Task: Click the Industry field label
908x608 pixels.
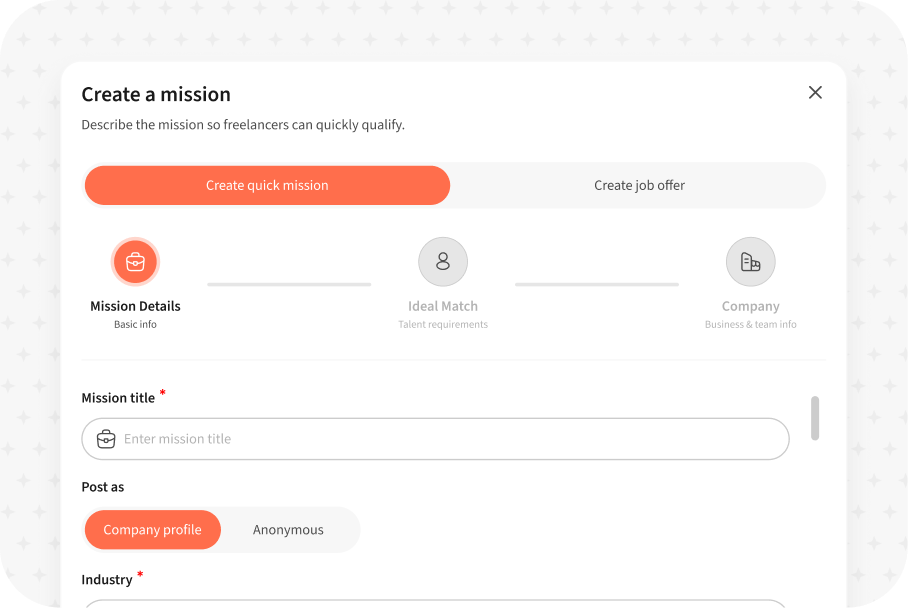Action: 107,580
